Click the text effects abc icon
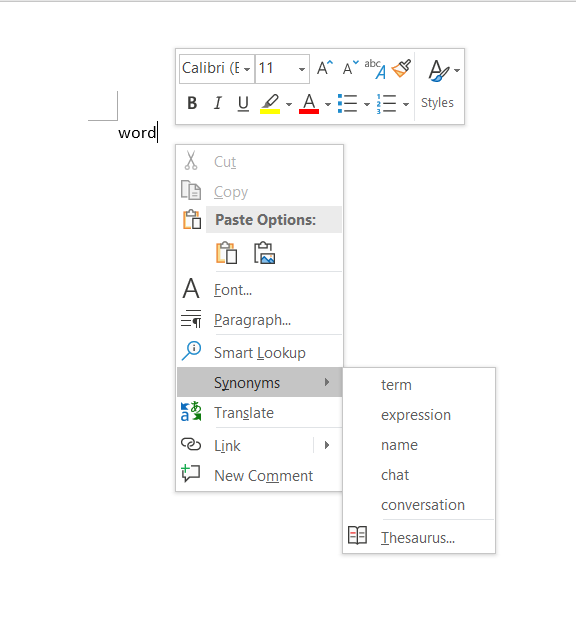This screenshot has height=618, width=576. click(375, 69)
